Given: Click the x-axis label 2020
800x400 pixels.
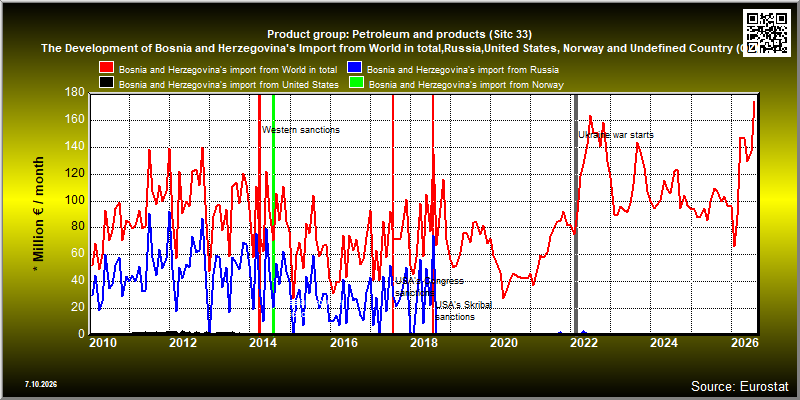Looking at the screenshot, I should pos(504,342).
